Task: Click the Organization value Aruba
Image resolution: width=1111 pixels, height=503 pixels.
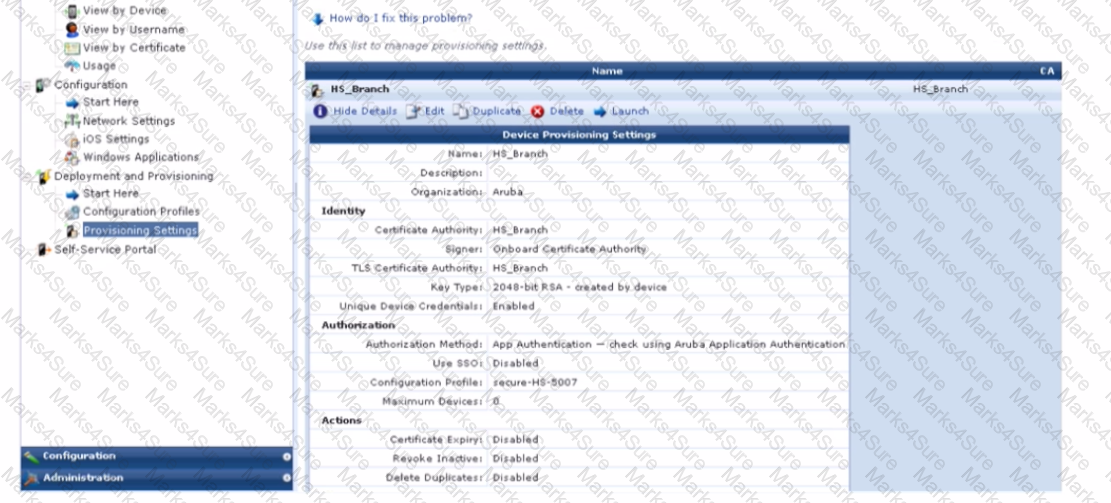Action: point(507,192)
